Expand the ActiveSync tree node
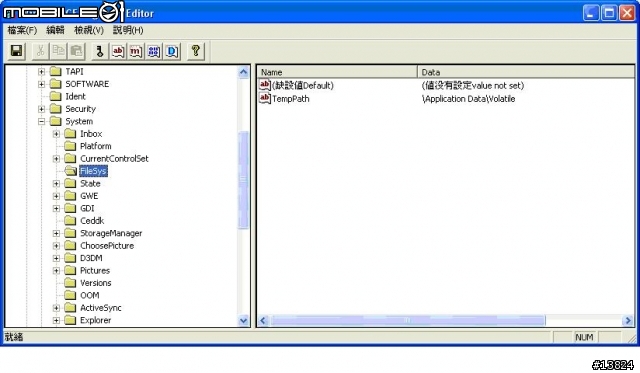 [x=56, y=308]
